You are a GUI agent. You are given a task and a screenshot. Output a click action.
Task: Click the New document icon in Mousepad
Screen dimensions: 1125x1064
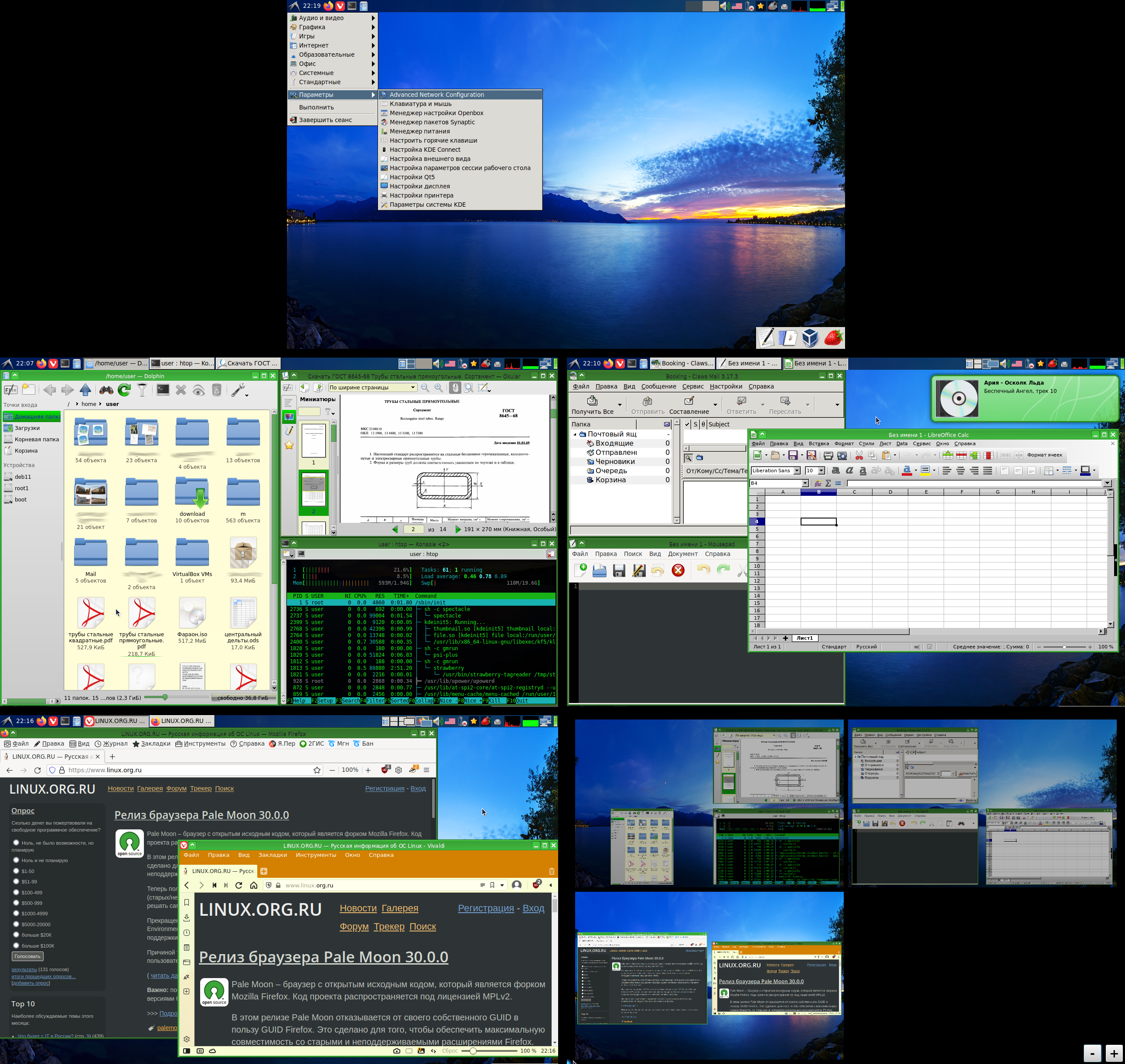(x=580, y=570)
